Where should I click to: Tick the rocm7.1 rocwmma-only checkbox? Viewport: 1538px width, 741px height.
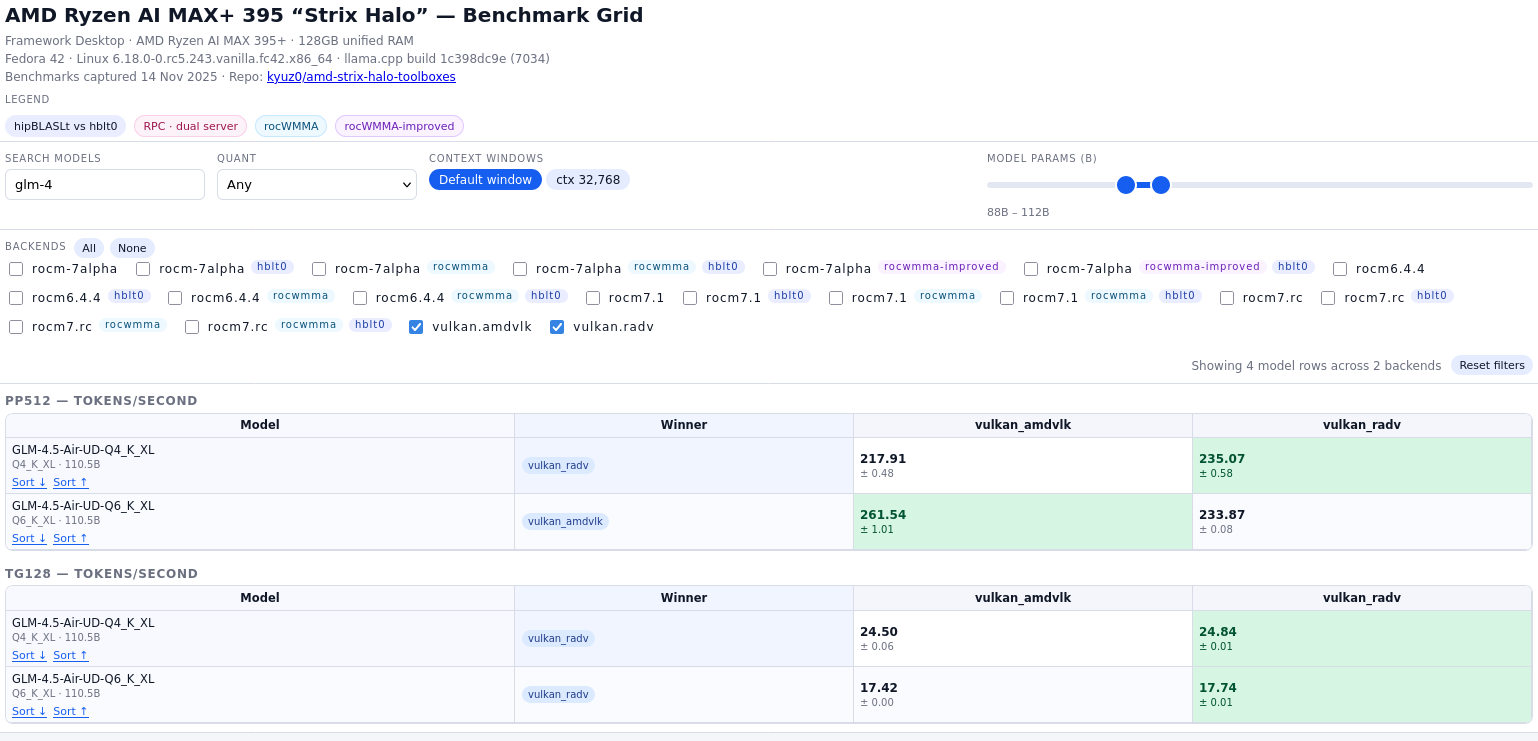[x=836, y=298]
